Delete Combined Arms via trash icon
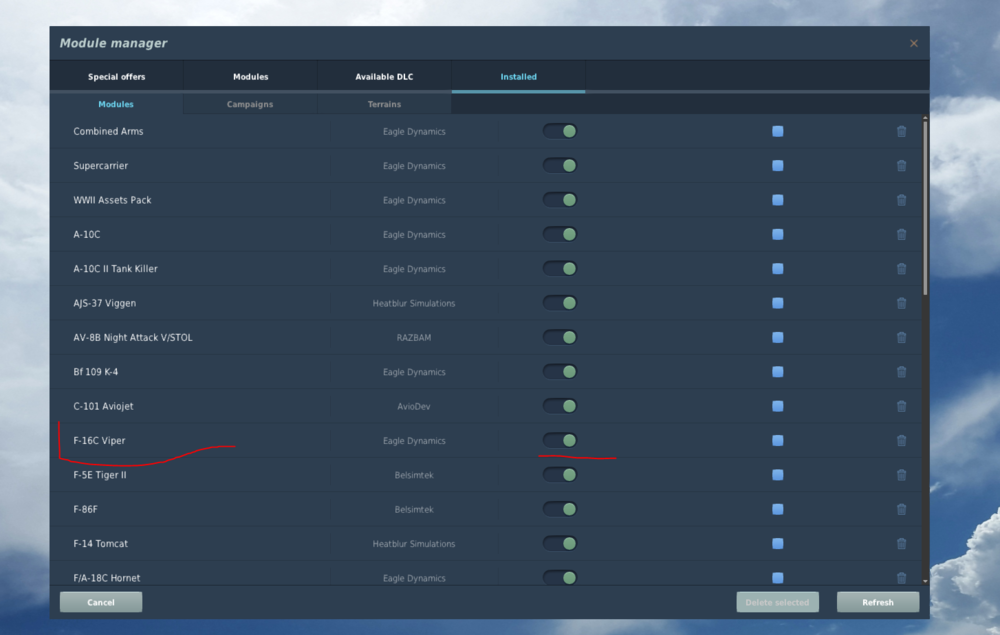 [901, 131]
